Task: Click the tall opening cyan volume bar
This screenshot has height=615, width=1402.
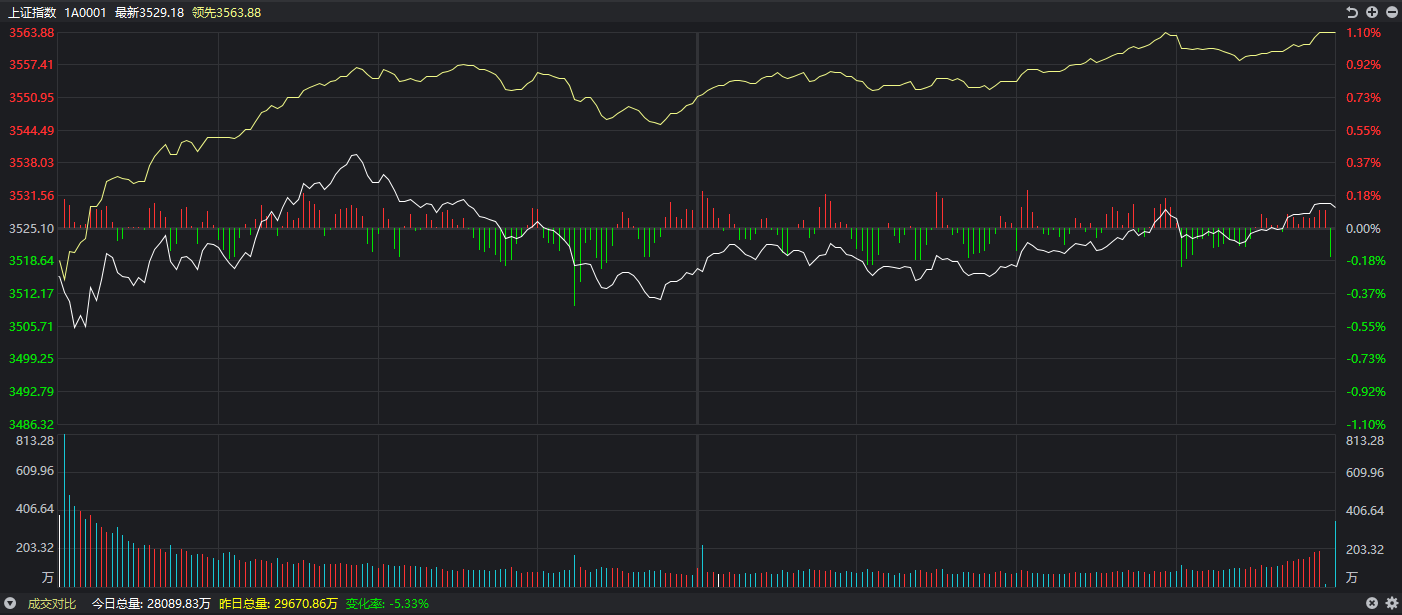Action: 64,510
